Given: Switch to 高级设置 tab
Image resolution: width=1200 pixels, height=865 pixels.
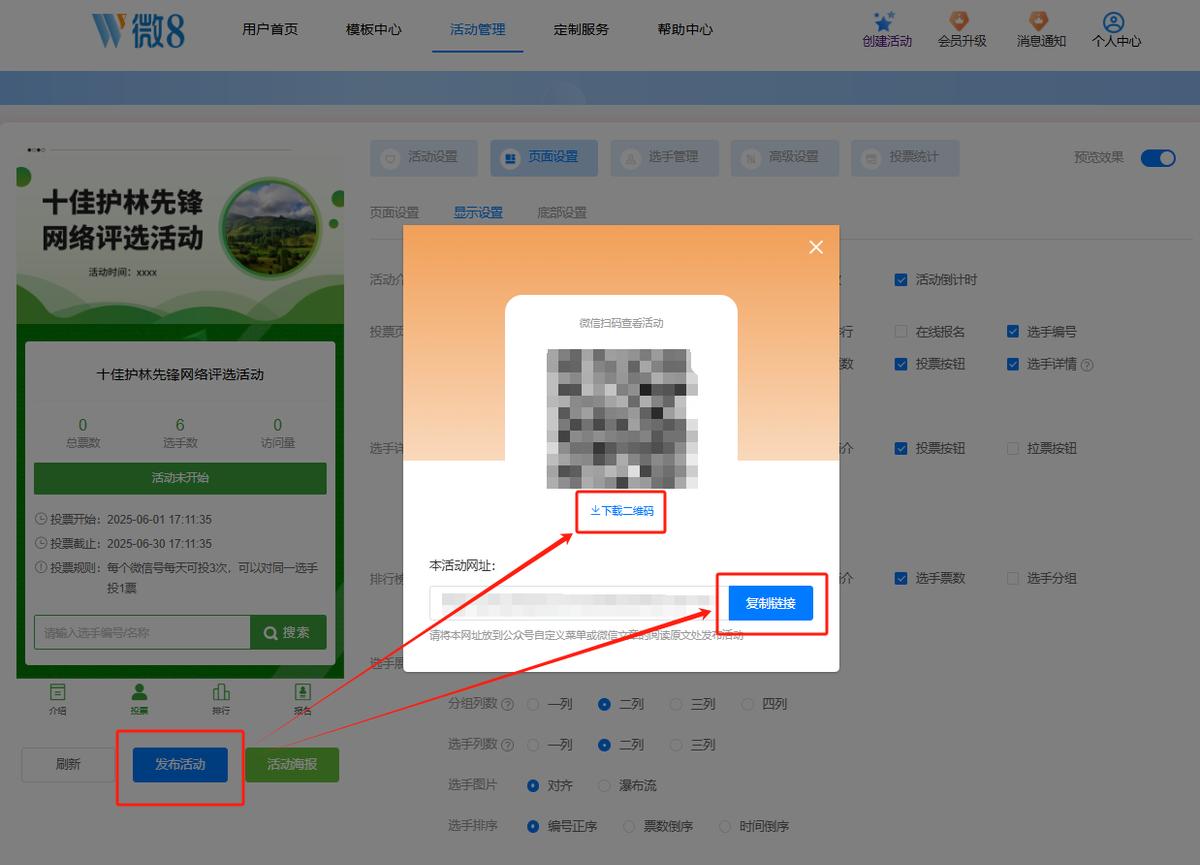Looking at the screenshot, I should coord(784,158).
